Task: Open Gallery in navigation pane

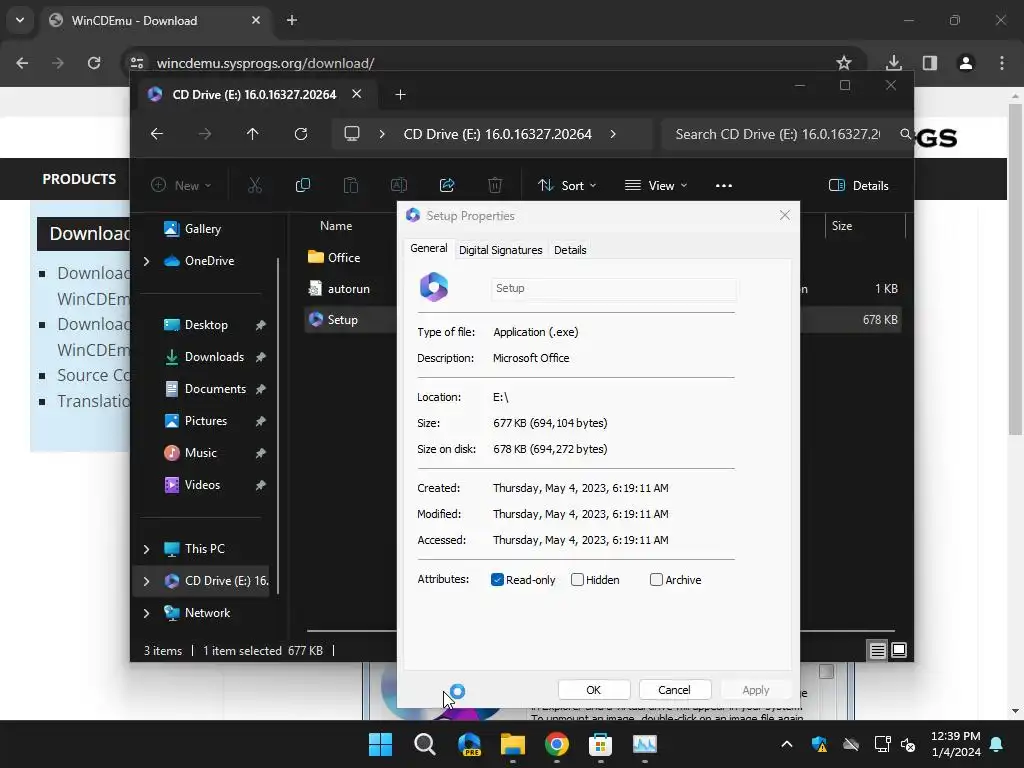Action: (202, 229)
